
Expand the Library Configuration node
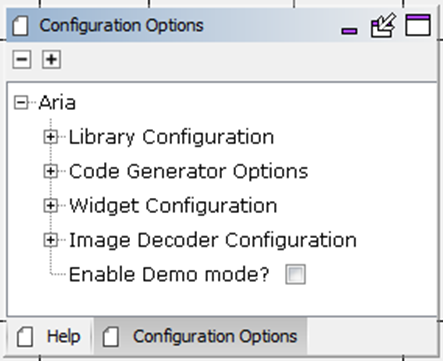tap(51, 137)
